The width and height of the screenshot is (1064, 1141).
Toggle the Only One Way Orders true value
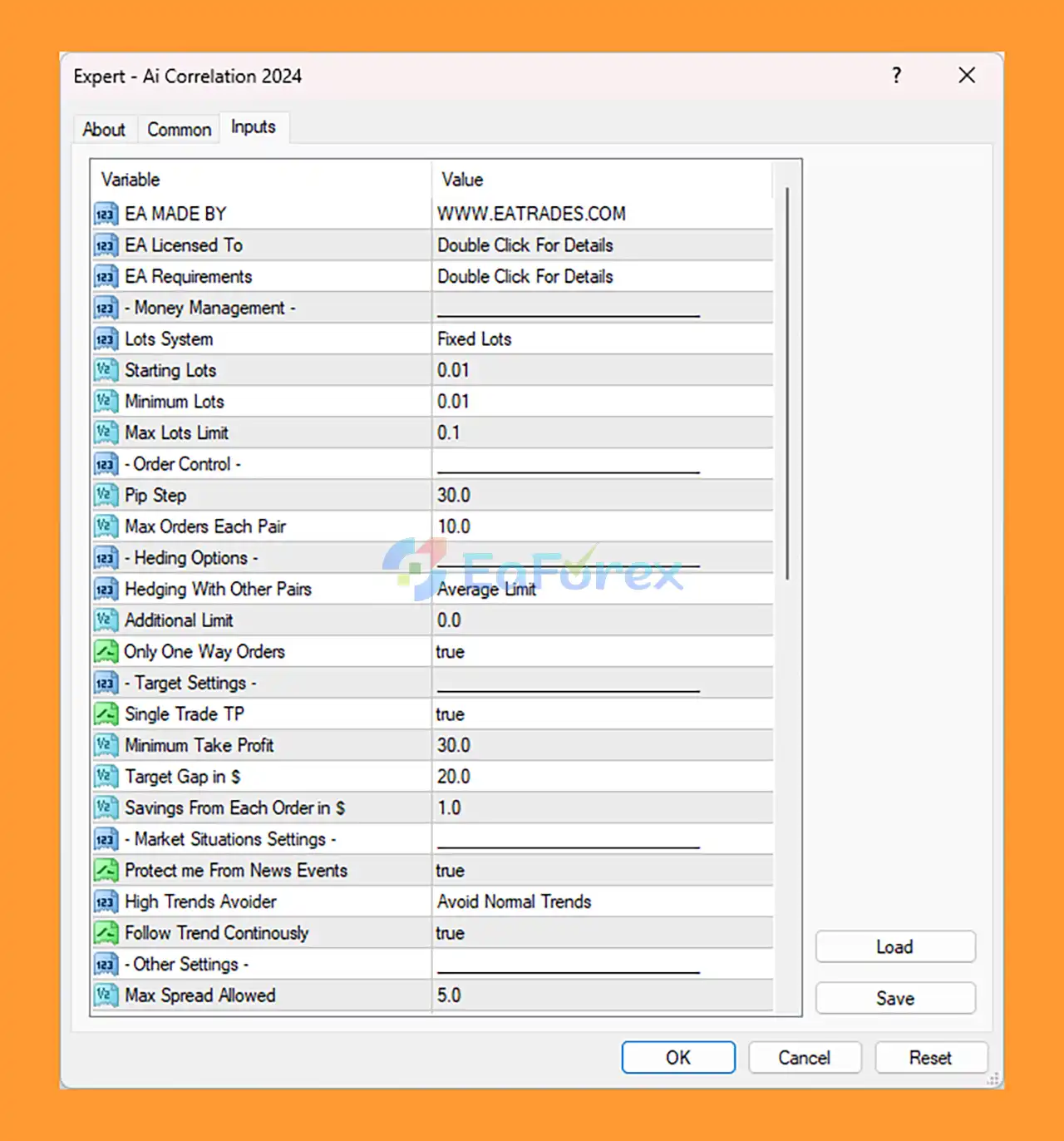451,652
